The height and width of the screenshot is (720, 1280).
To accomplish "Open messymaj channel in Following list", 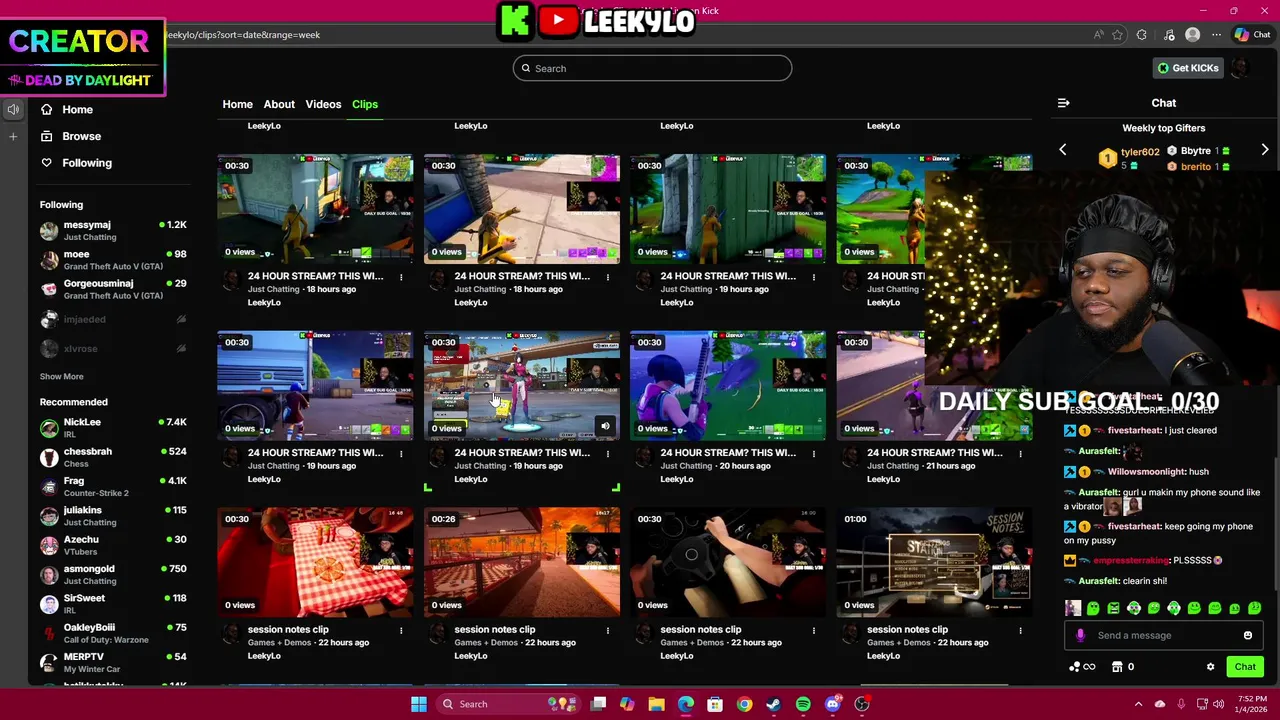I will click(113, 231).
